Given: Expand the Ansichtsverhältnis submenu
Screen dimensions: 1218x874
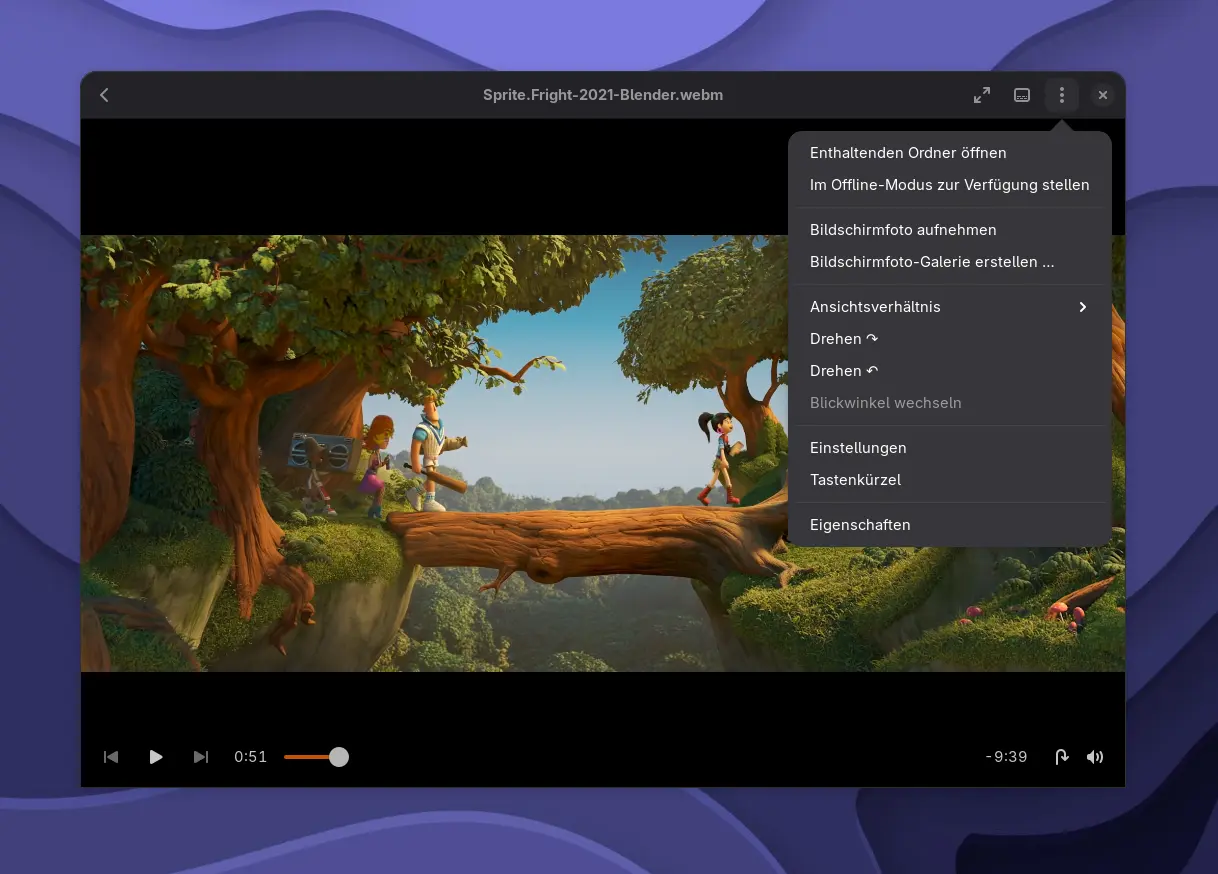Looking at the screenshot, I should pyautogui.click(x=948, y=307).
